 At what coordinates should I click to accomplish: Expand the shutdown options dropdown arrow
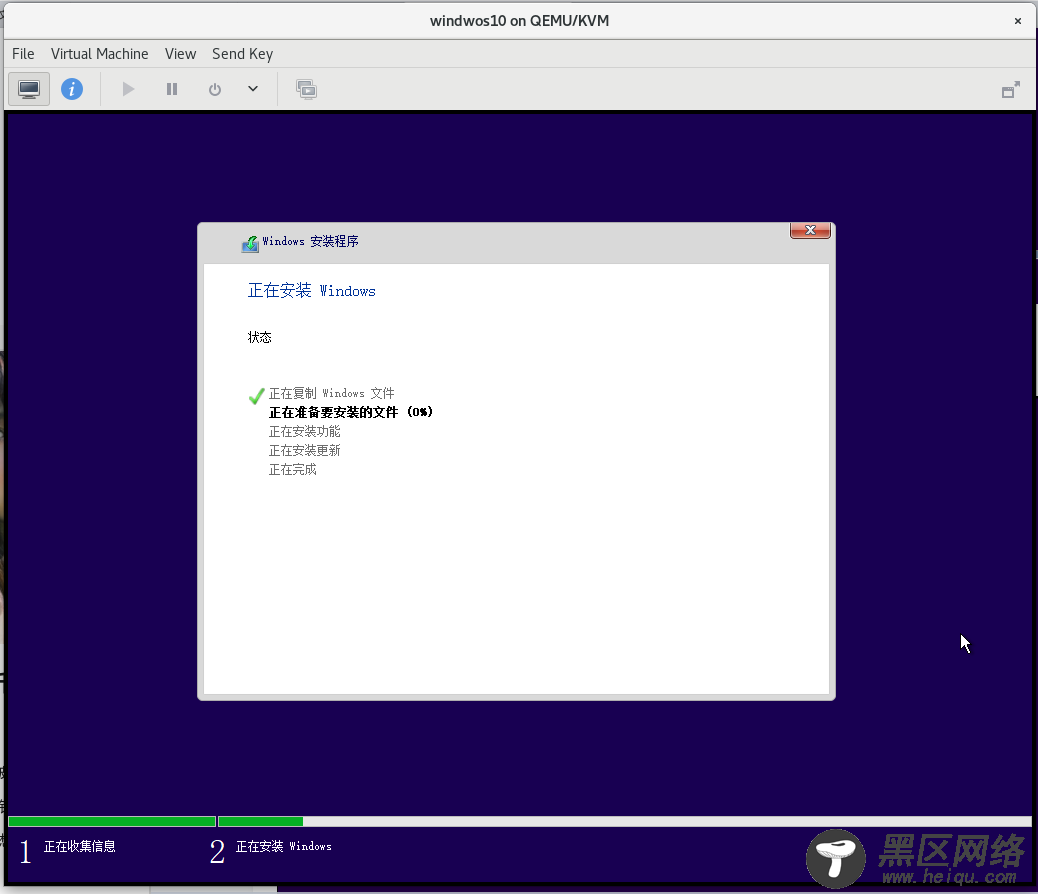click(253, 89)
